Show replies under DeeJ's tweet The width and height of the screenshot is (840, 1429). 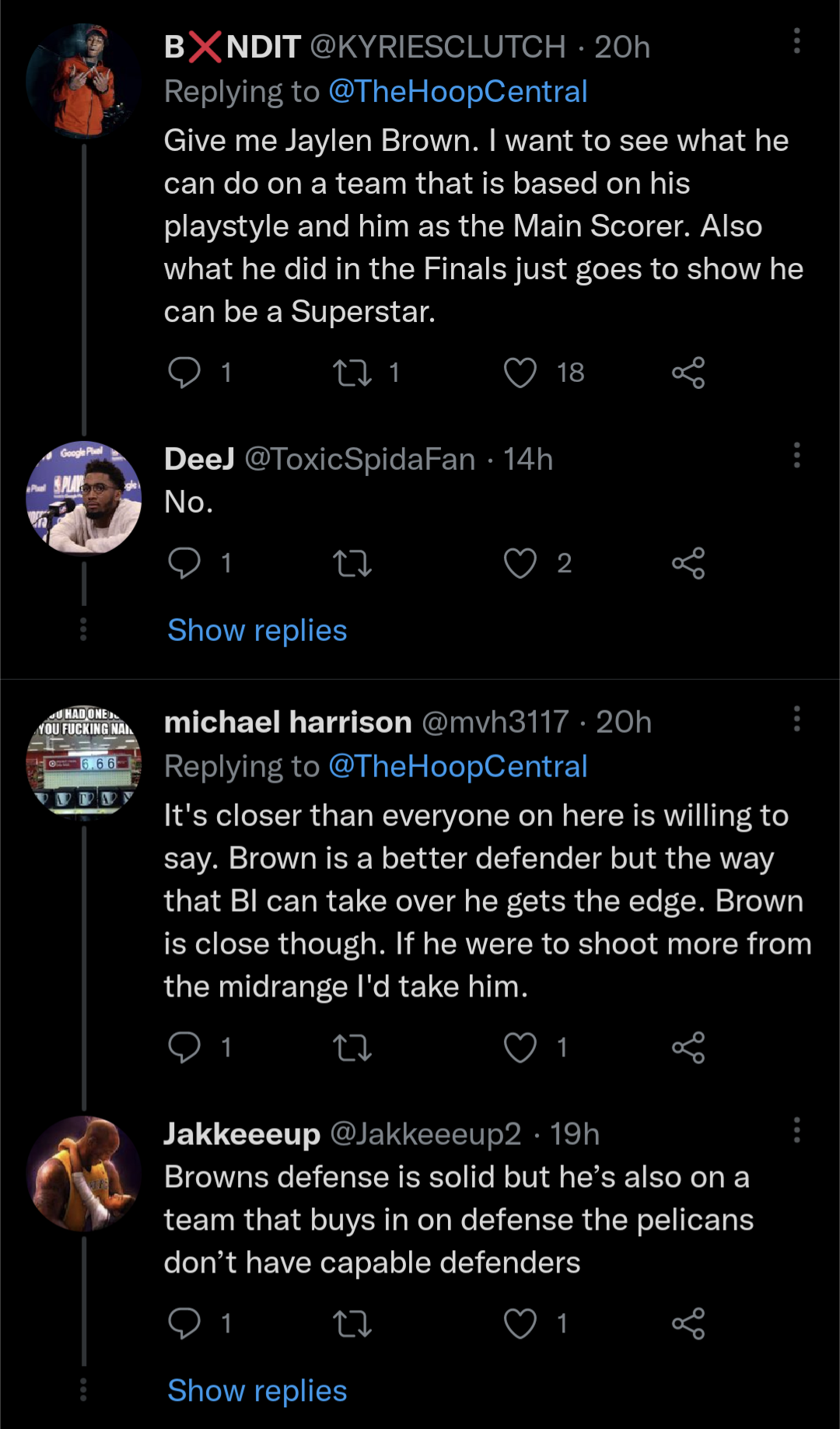pyautogui.click(x=257, y=630)
